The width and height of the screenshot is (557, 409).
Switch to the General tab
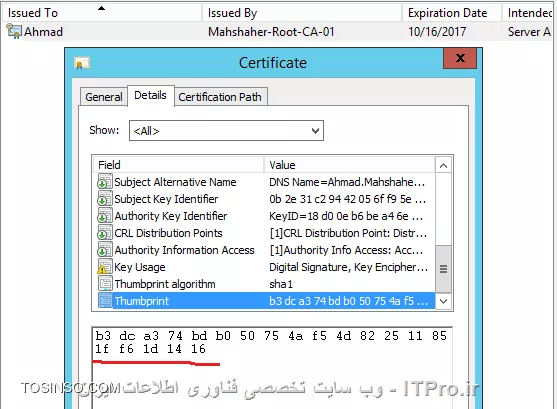coord(104,97)
